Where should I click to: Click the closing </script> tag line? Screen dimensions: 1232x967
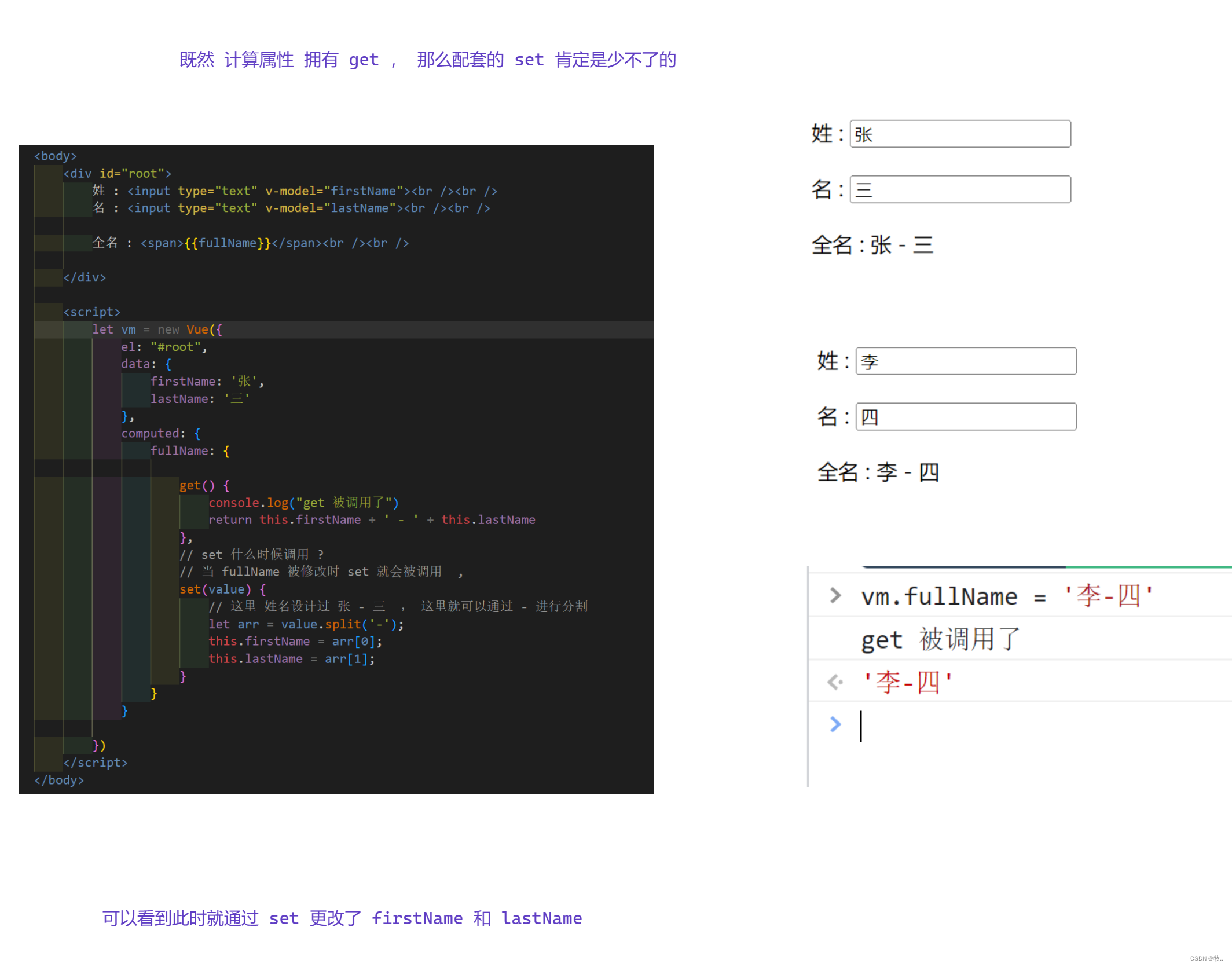(96, 763)
